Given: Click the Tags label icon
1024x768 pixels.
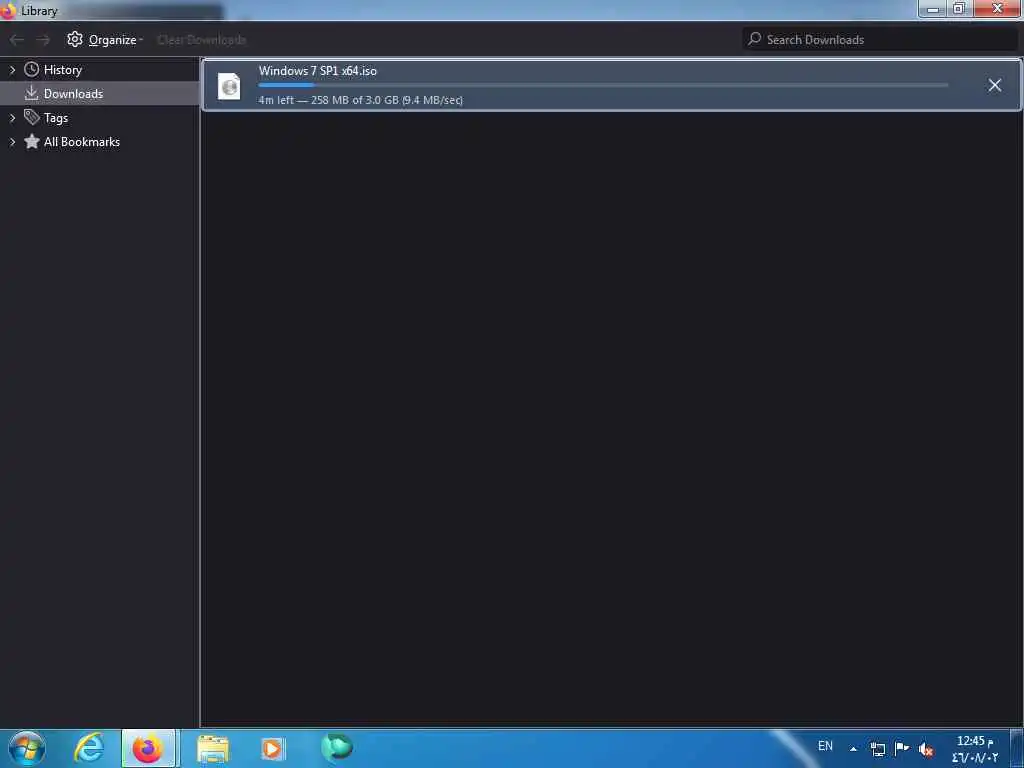Looking at the screenshot, I should coord(31,118).
